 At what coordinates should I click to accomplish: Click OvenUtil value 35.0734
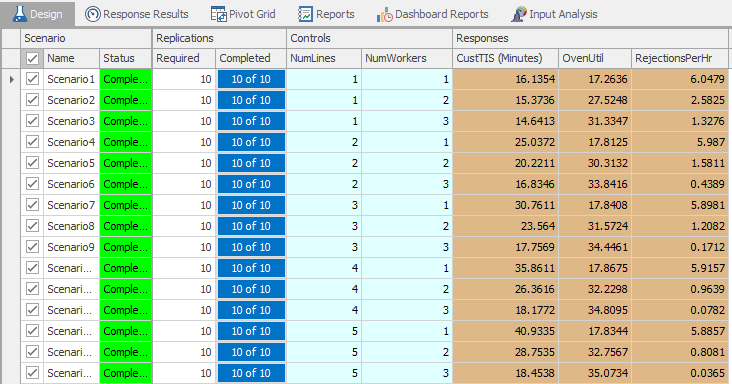[x=595, y=373]
